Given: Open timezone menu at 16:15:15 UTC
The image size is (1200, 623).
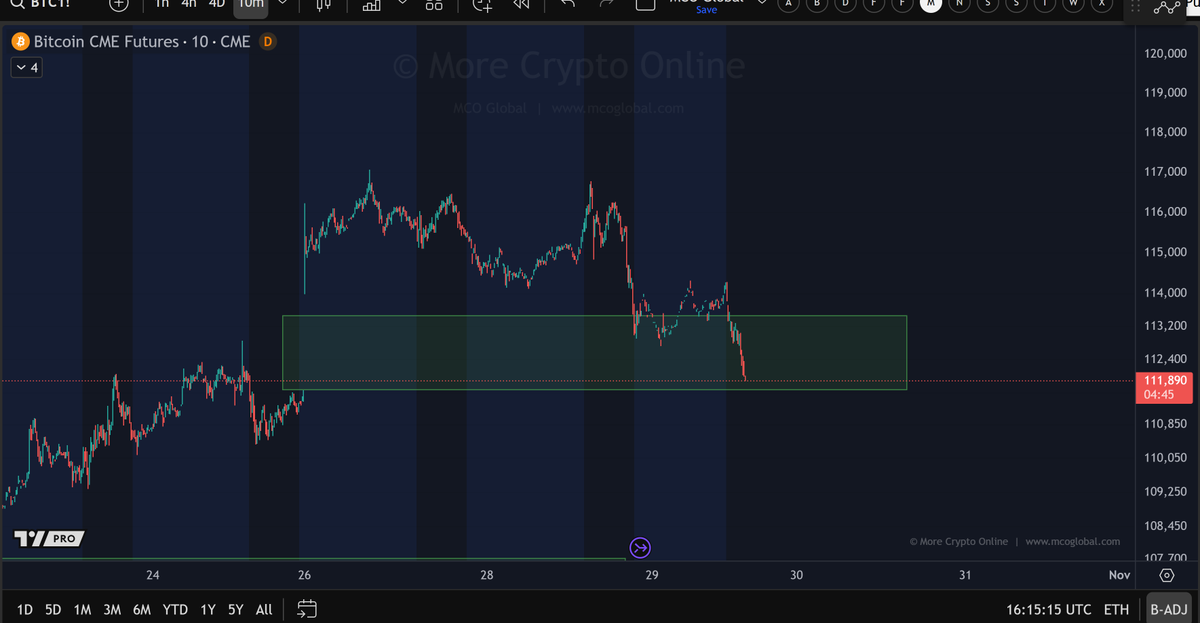Looking at the screenshot, I should click(1051, 609).
